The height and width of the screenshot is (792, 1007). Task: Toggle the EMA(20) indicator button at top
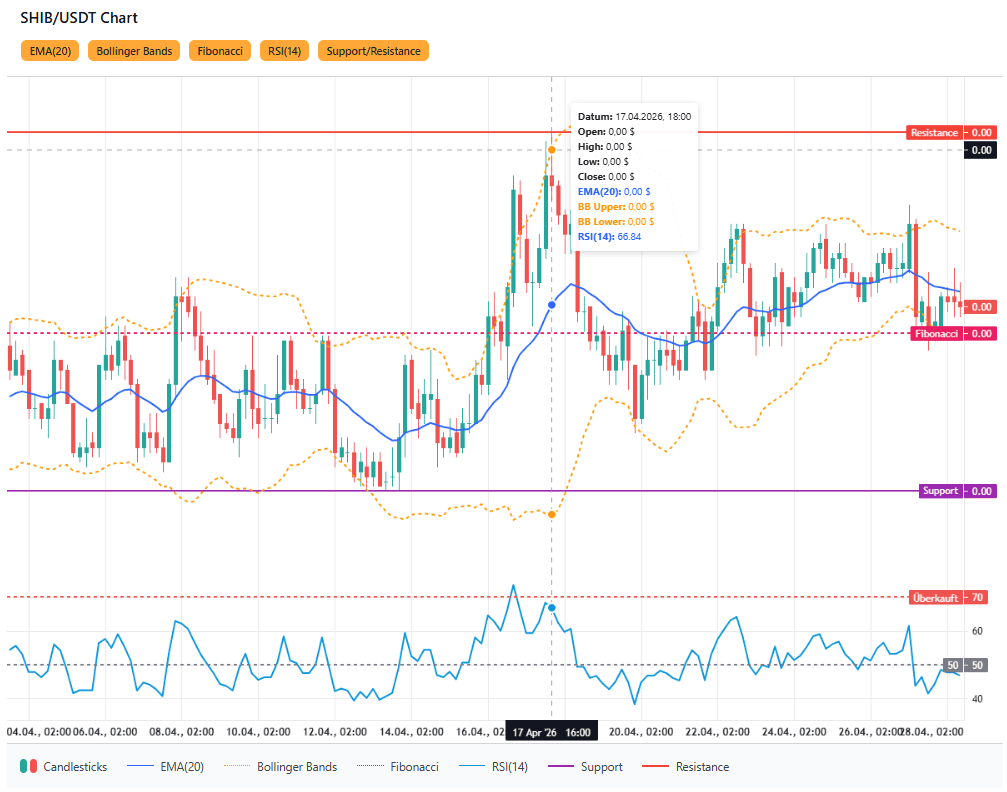point(50,51)
